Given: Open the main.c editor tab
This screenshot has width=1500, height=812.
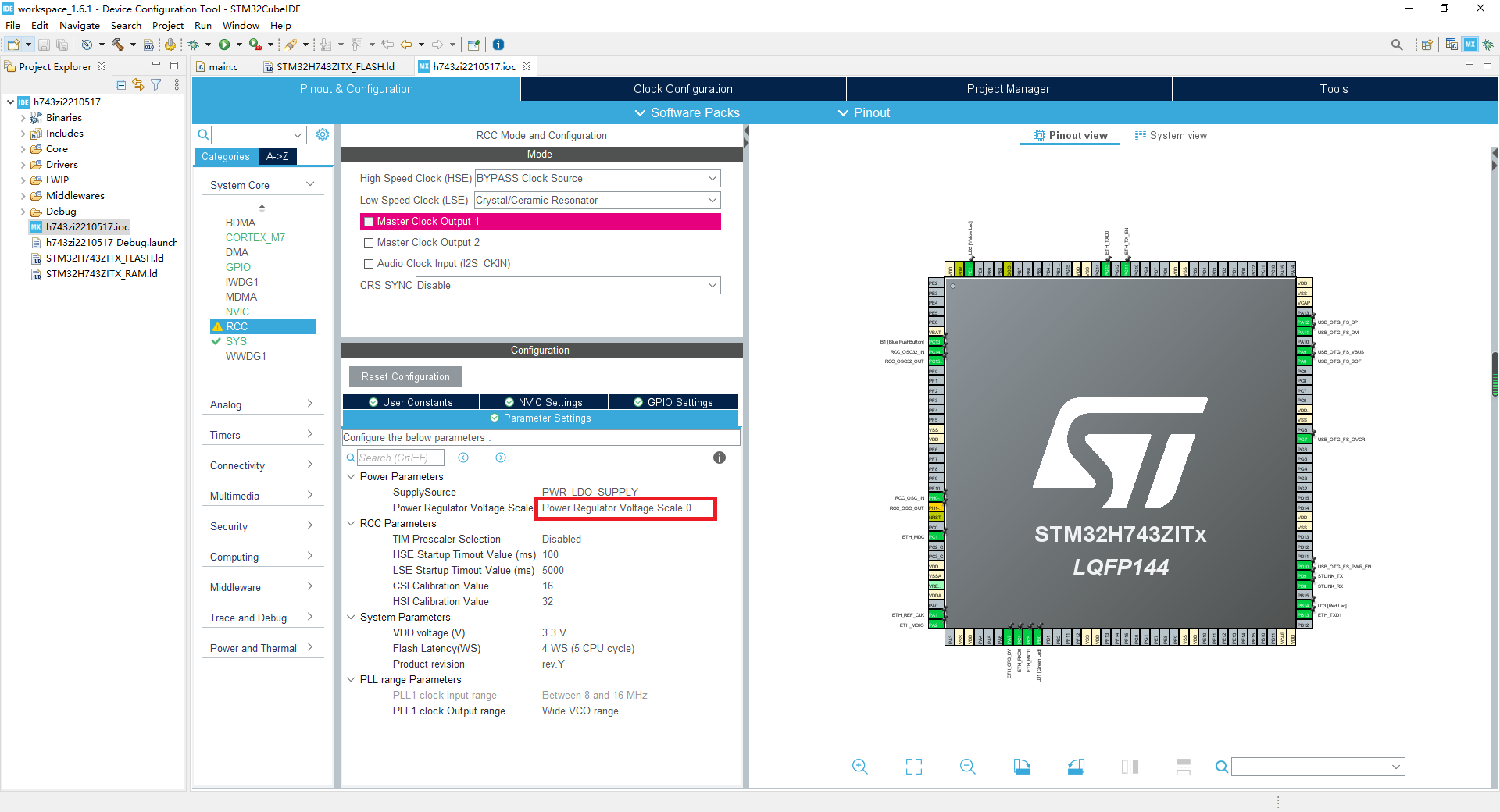Looking at the screenshot, I should tap(221, 66).
